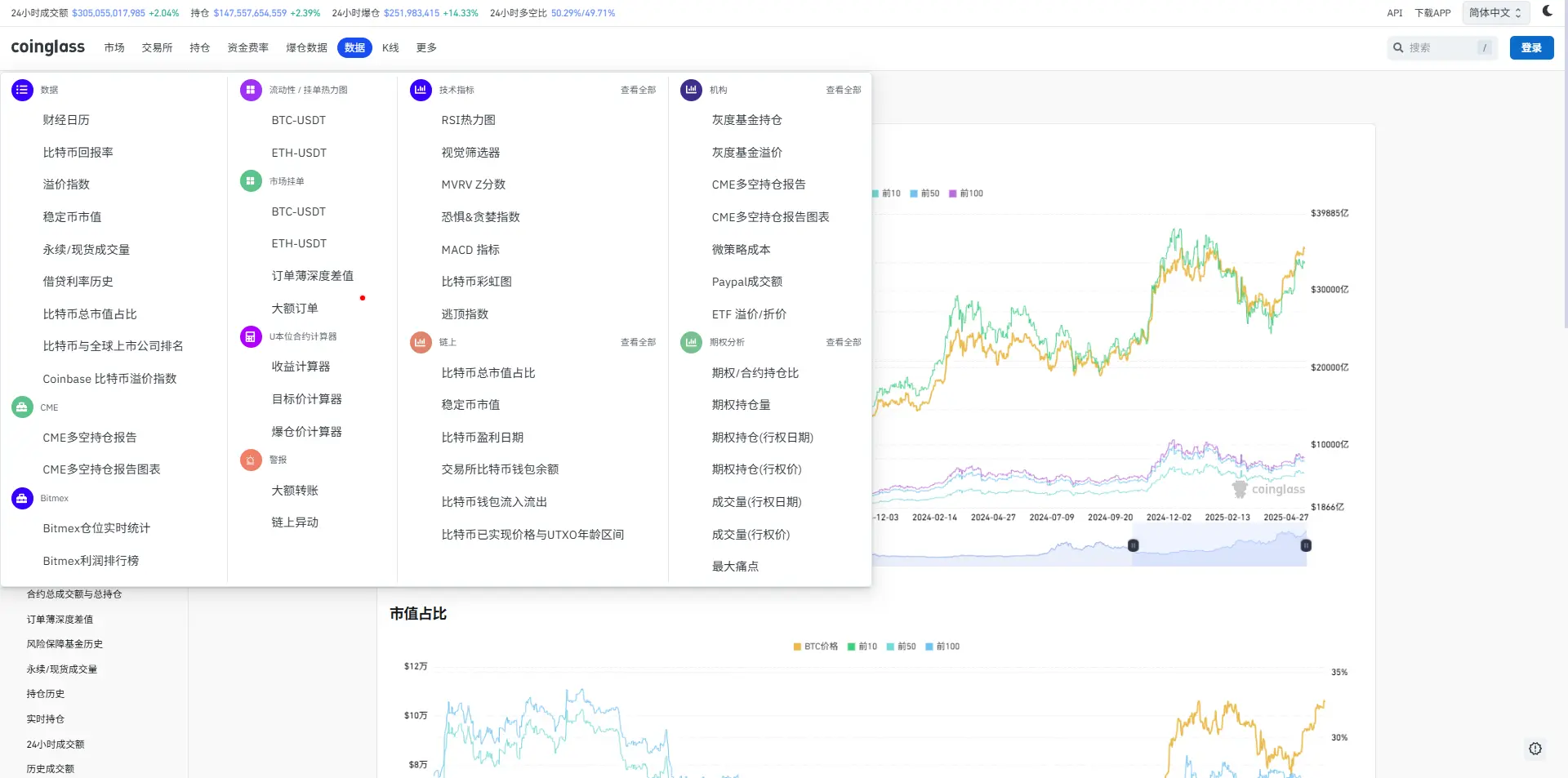1568x778 pixels.
Task: Click the 下载APP link
Action: coord(1432,13)
